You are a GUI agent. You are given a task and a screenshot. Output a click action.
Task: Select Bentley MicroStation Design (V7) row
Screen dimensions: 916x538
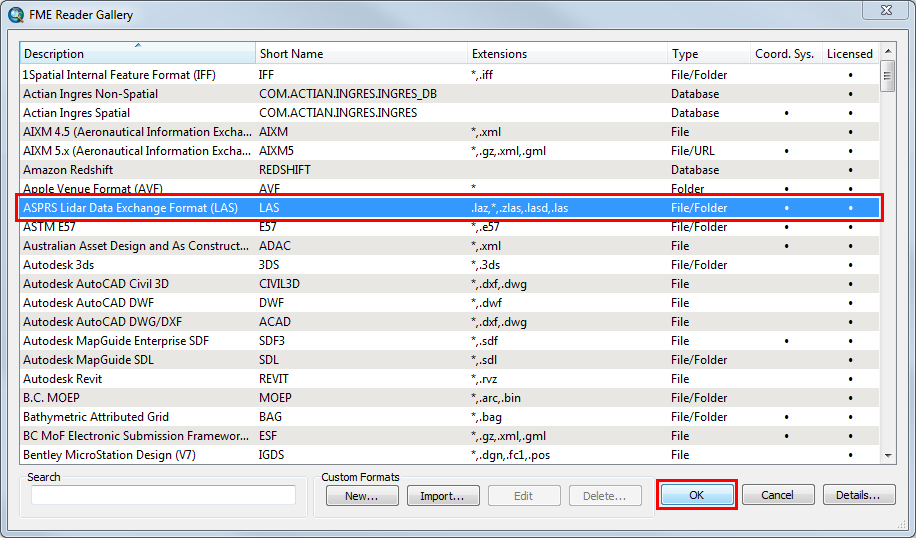pos(449,454)
